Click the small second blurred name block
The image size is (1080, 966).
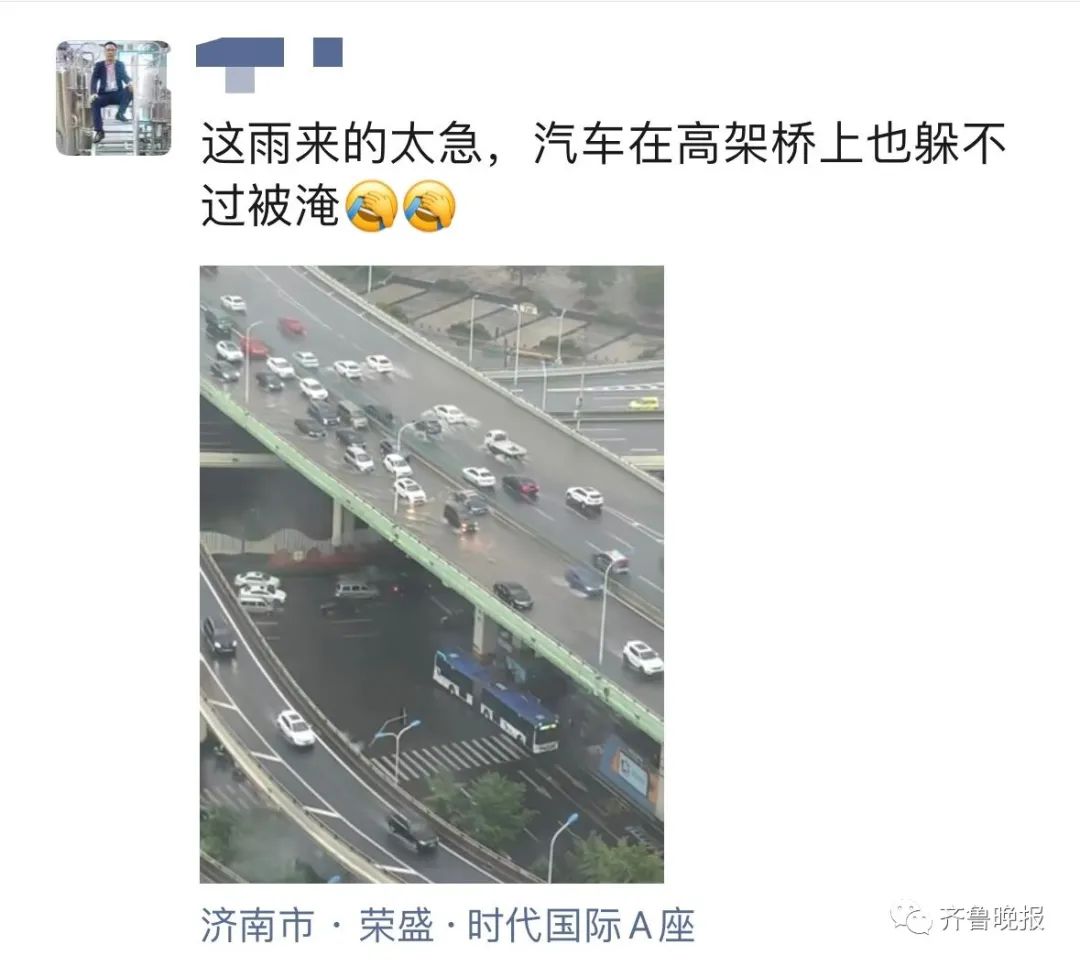pos(328,52)
